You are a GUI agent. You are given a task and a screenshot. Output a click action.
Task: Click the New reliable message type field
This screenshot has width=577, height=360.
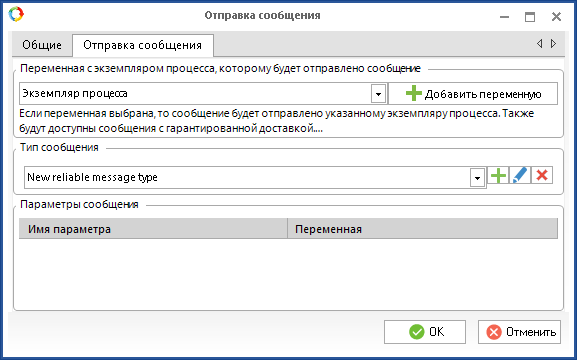coord(255,177)
